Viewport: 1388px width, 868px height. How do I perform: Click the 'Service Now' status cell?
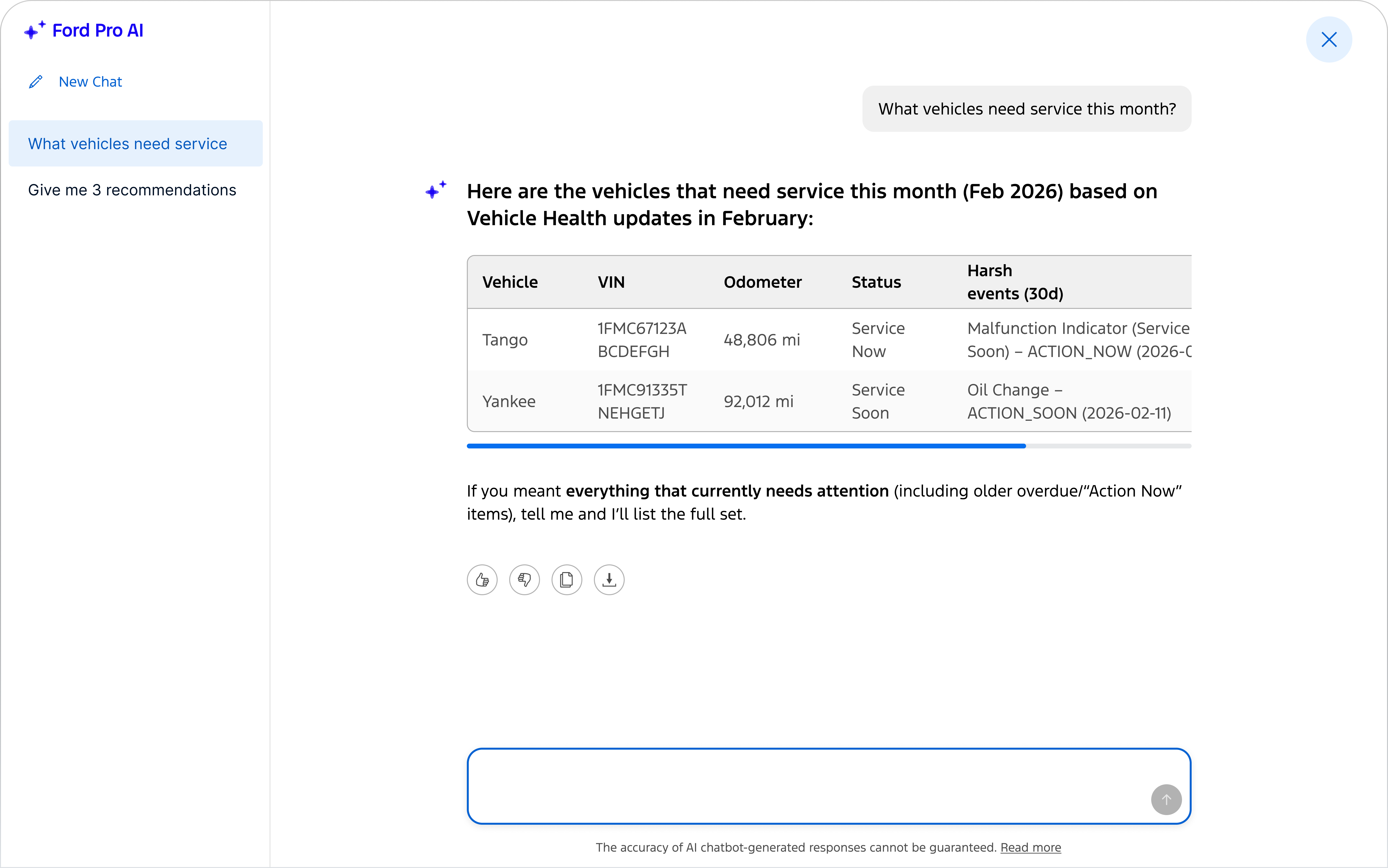coord(878,340)
